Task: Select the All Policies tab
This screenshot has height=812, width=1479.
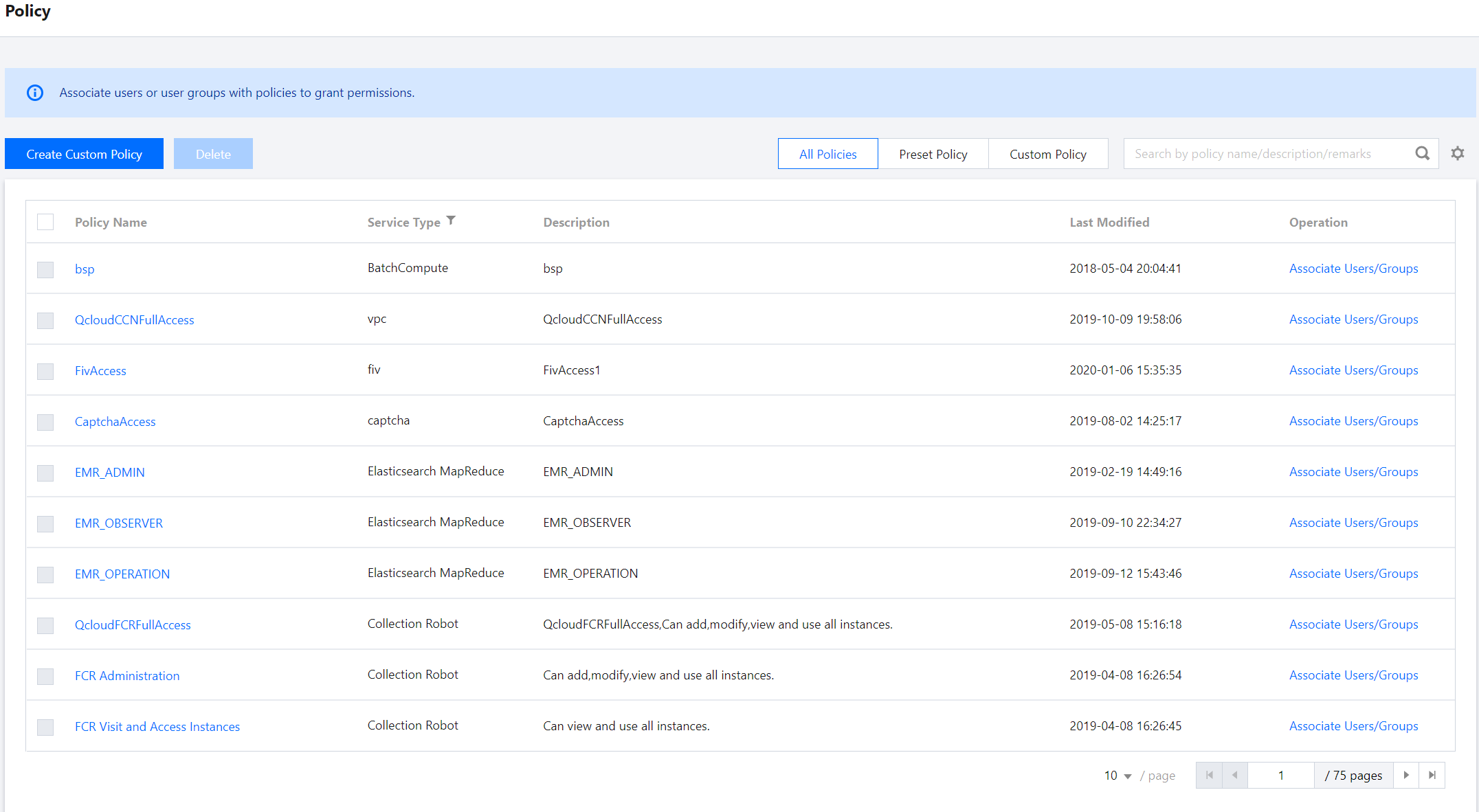Action: click(827, 154)
